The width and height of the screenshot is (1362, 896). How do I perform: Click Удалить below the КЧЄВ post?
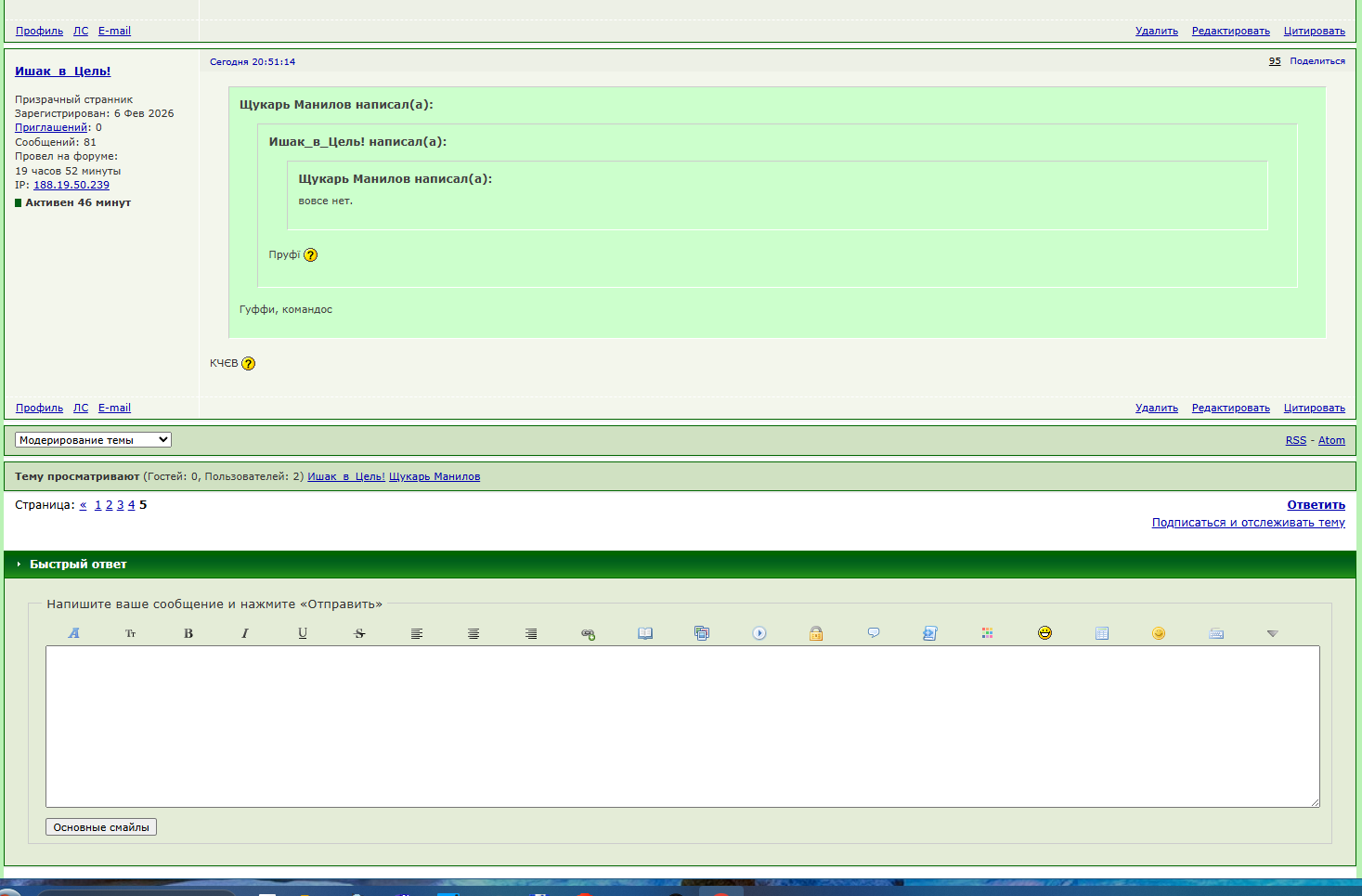click(x=1156, y=408)
